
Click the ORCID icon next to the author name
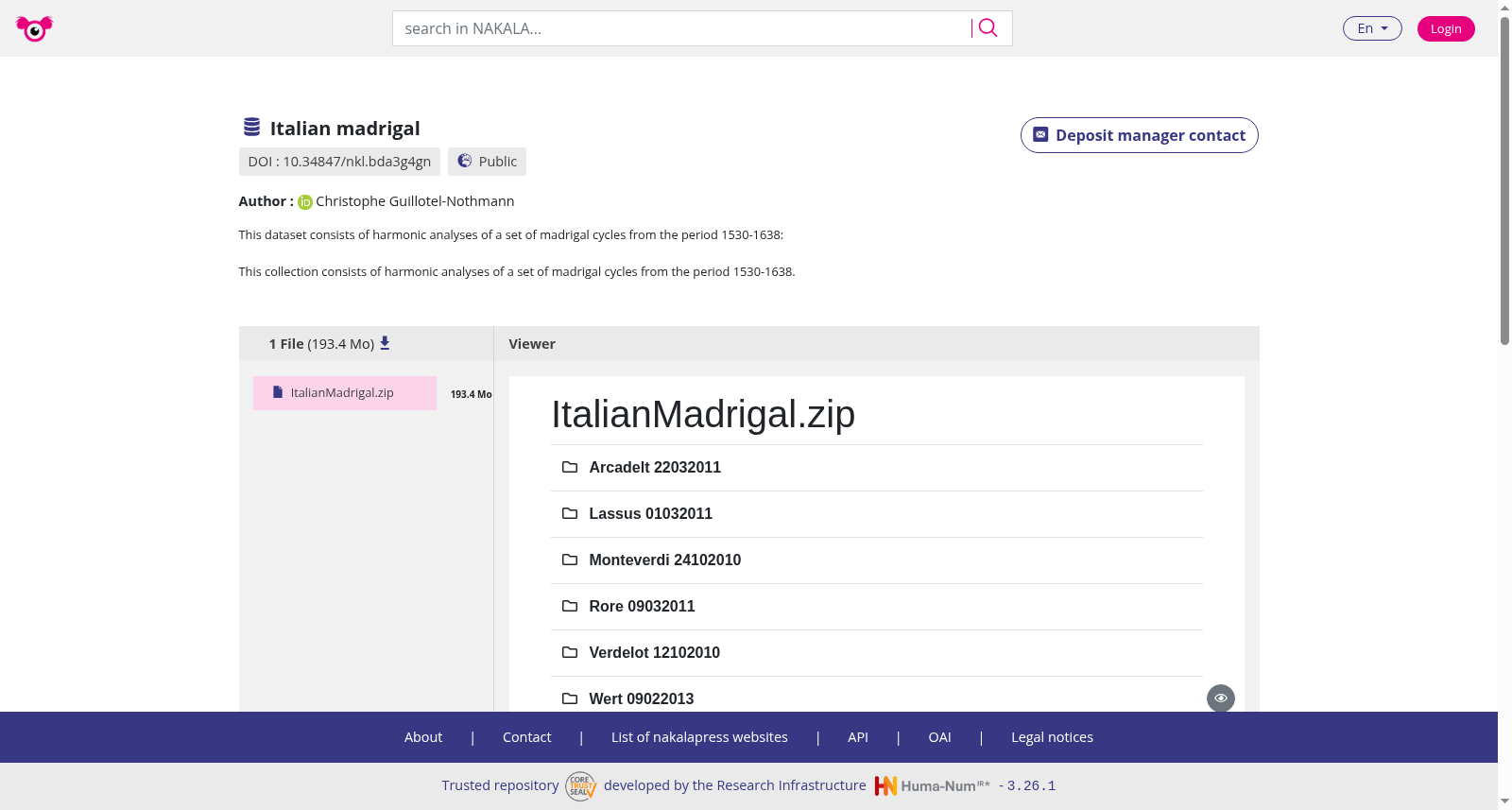tap(305, 202)
